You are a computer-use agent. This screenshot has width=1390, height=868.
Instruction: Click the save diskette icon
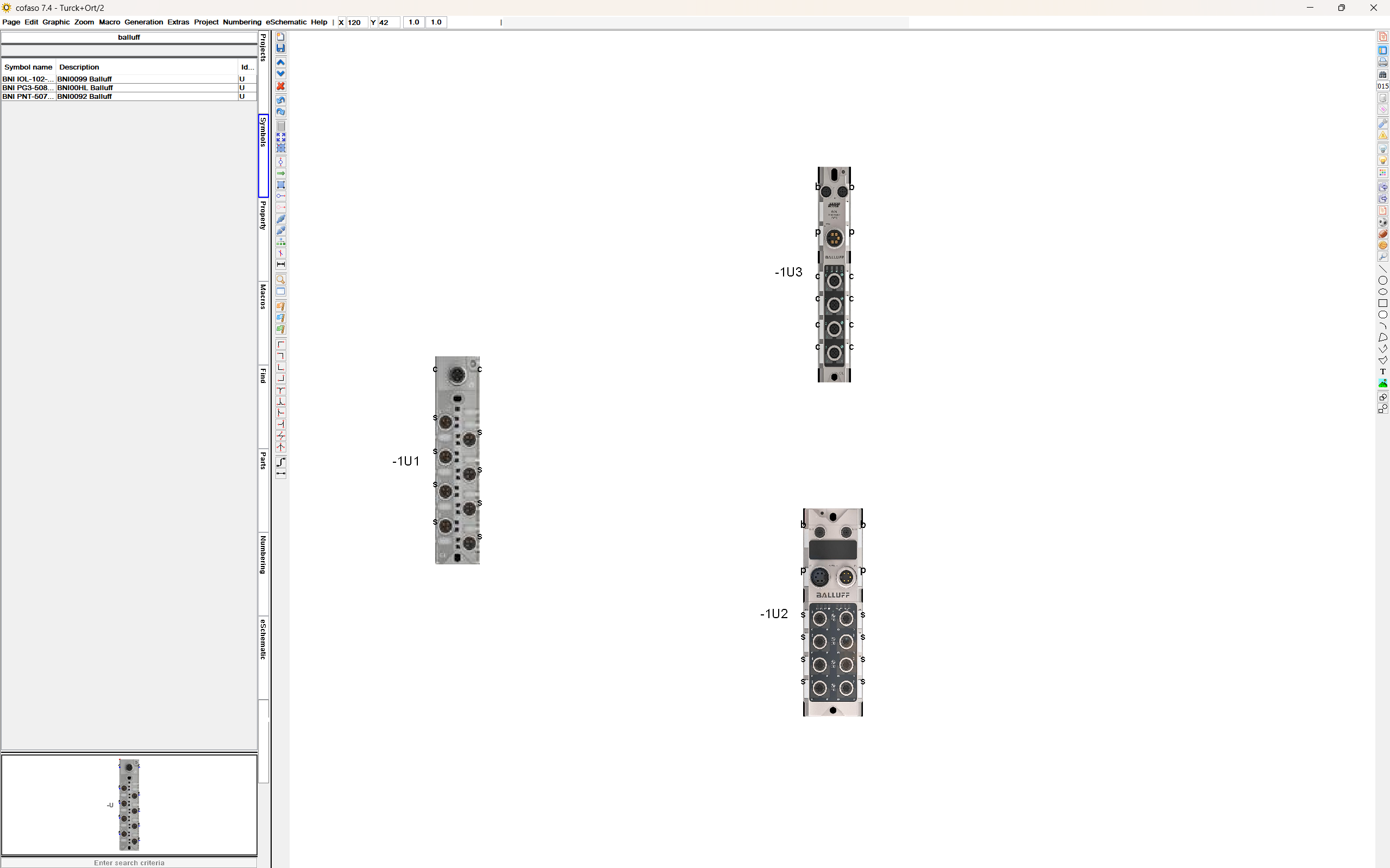pos(281,49)
